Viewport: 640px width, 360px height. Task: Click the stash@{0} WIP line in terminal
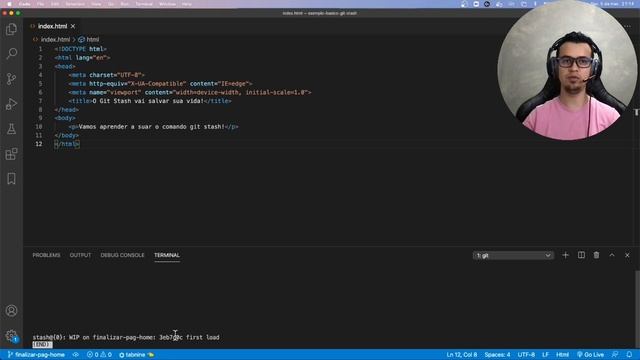click(x=126, y=337)
